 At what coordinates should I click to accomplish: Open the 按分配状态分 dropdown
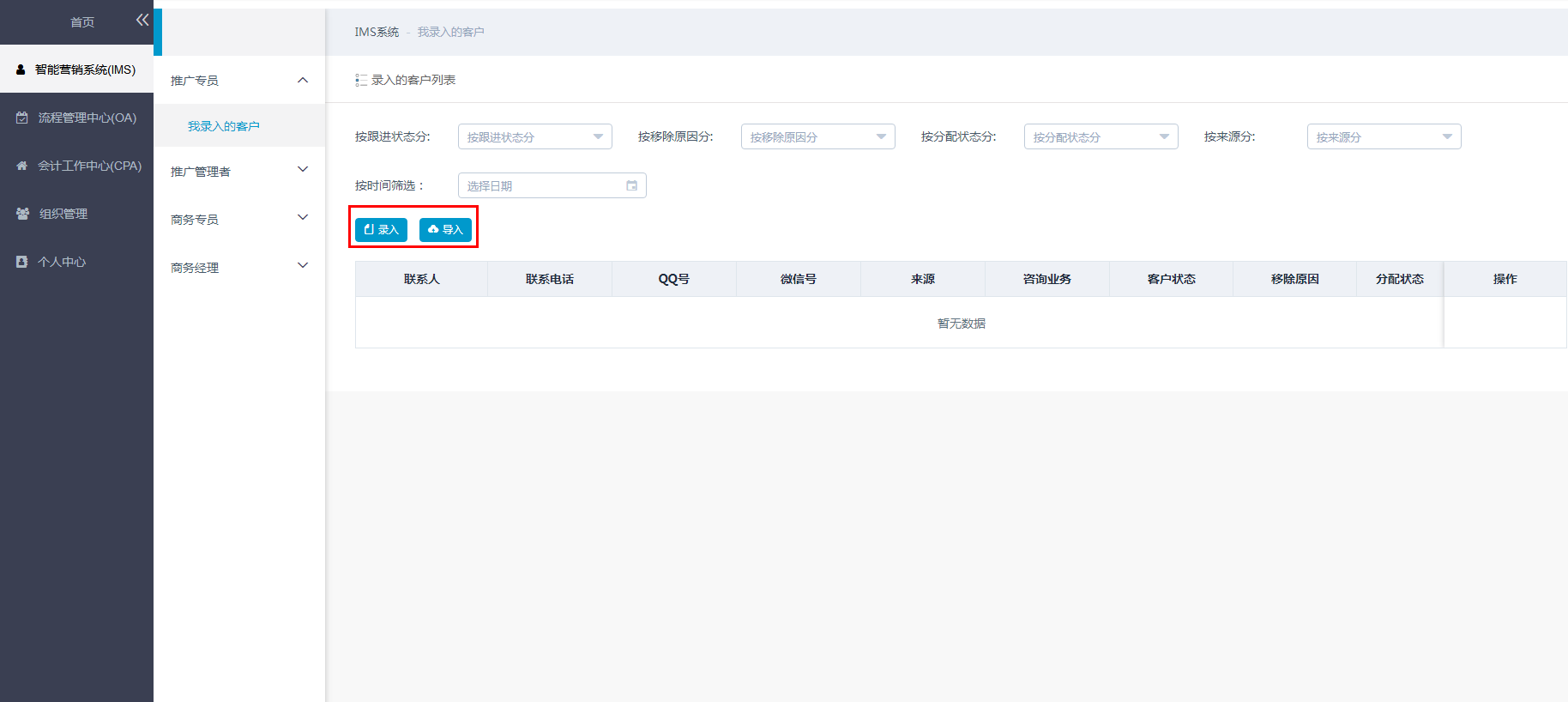point(1101,136)
